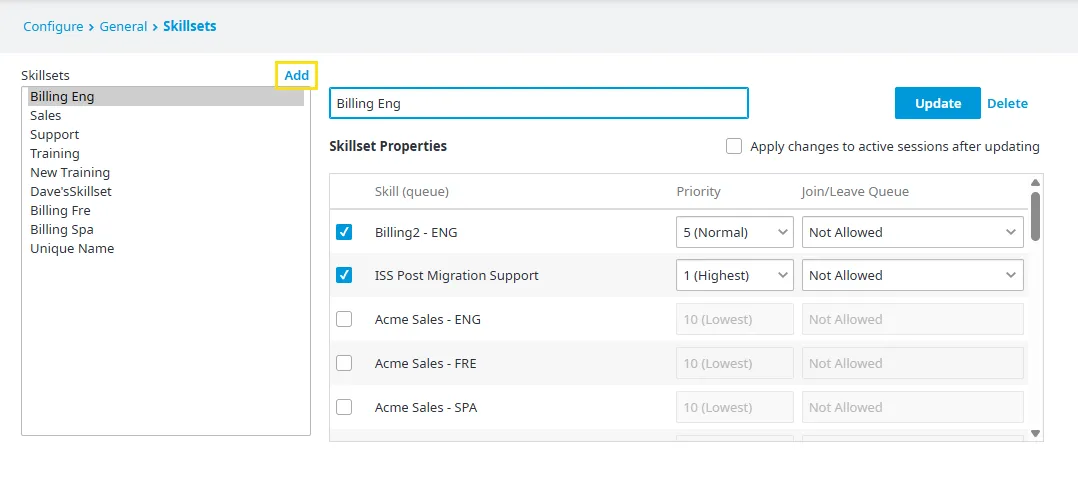The width and height of the screenshot is (1078, 497).
Task: Click the scroll up arrow of skills table
Action: [x=1035, y=182]
